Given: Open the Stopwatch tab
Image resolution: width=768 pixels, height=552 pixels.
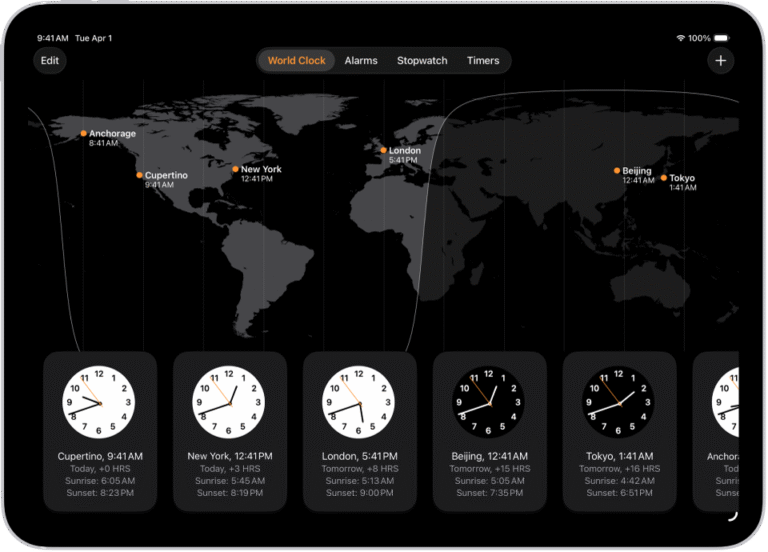Looking at the screenshot, I should [x=422, y=61].
